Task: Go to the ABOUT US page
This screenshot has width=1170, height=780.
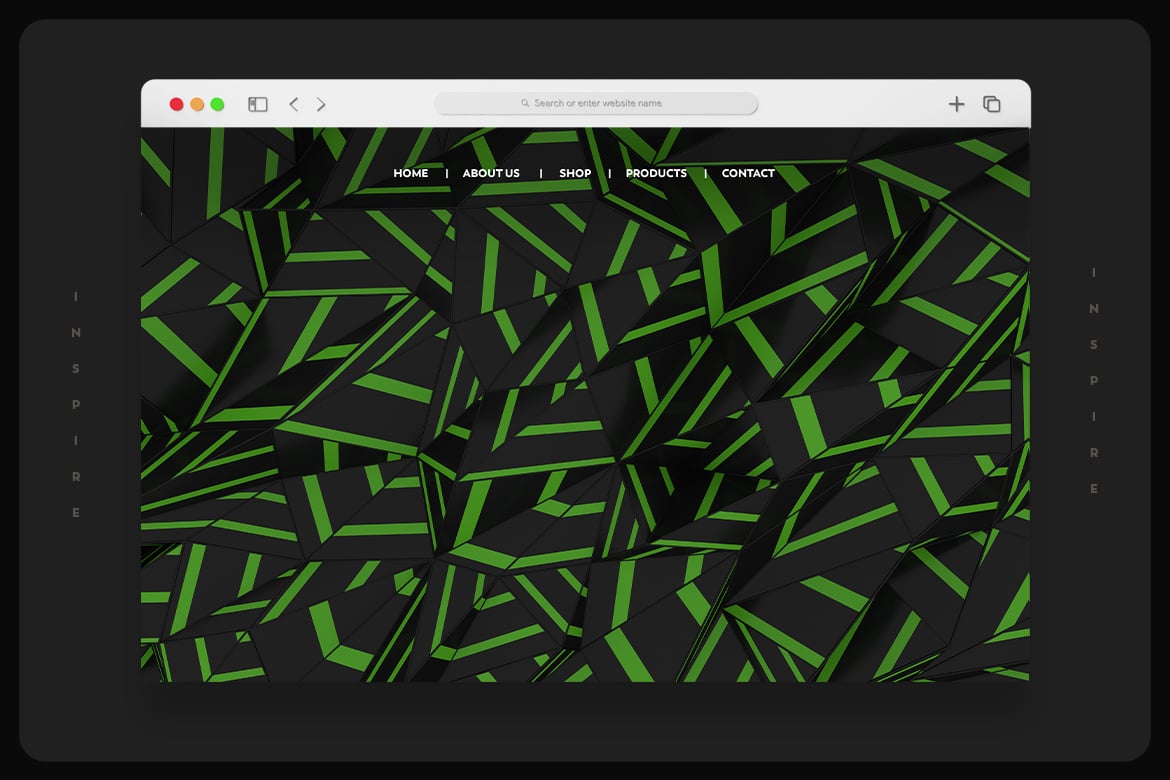Action: pos(491,173)
